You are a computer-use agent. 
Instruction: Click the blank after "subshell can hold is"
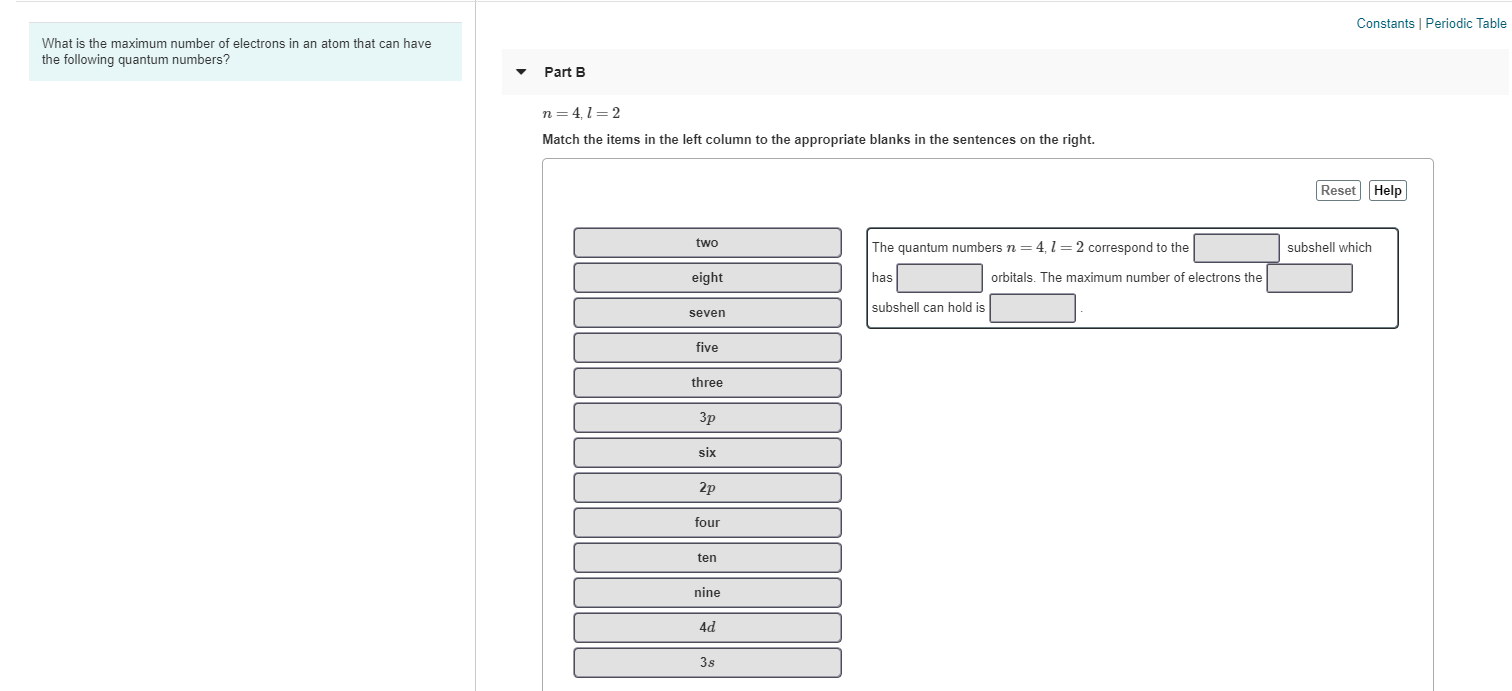pos(1032,308)
